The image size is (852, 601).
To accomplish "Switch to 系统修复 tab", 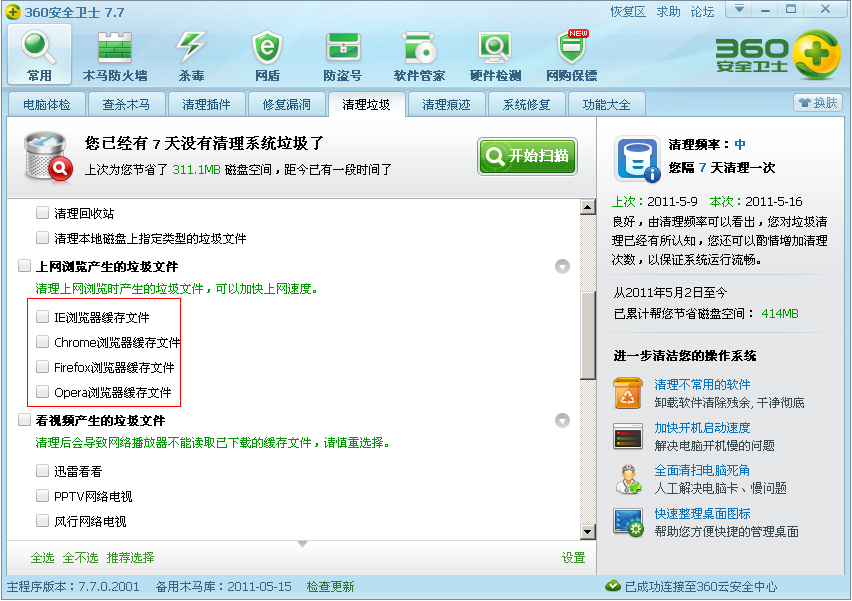I will click(x=527, y=104).
